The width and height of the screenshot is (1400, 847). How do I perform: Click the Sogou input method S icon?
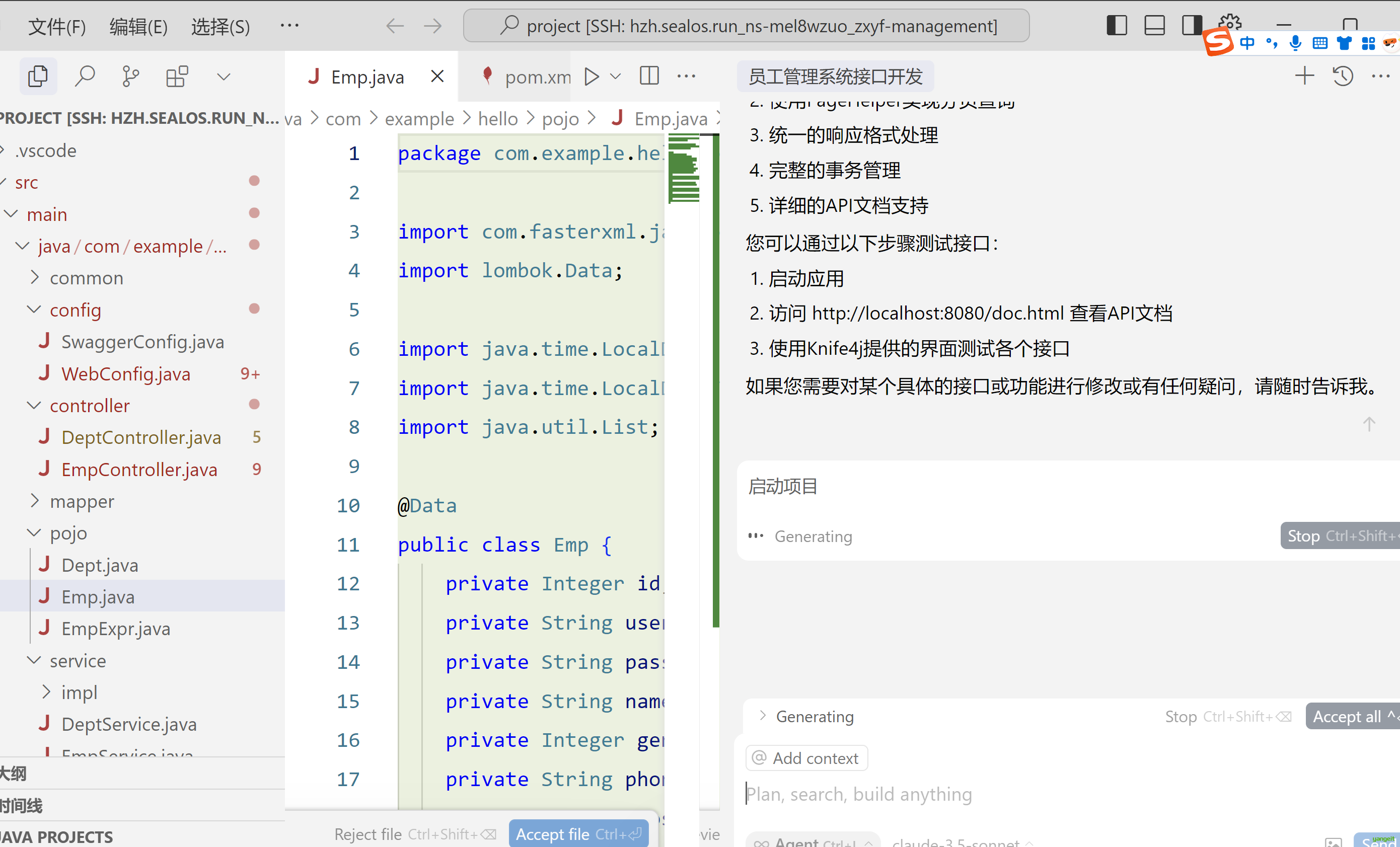(1218, 41)
